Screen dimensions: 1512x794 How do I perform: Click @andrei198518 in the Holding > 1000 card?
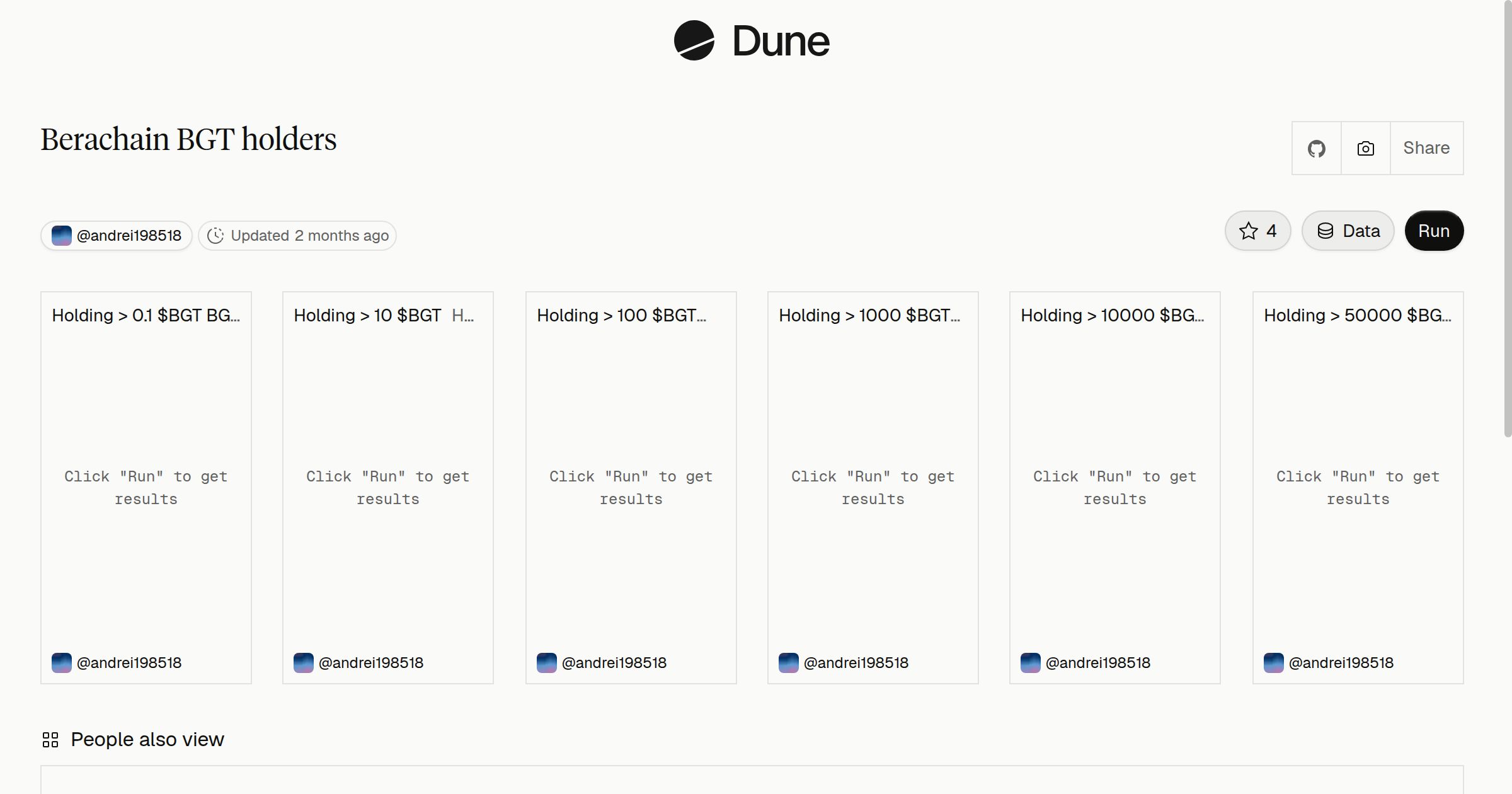point(856,663)
